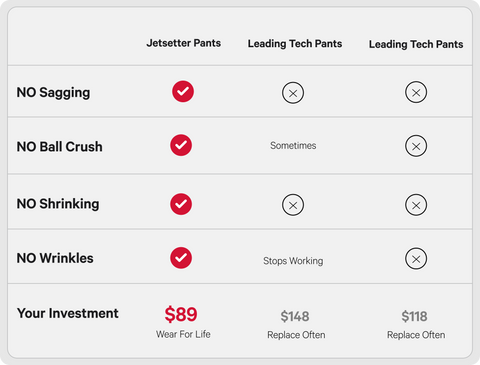Click the red checkmark for NO Wrinkles
The height and width of the screenshot is (365, 480).
(x=181, y=258)
